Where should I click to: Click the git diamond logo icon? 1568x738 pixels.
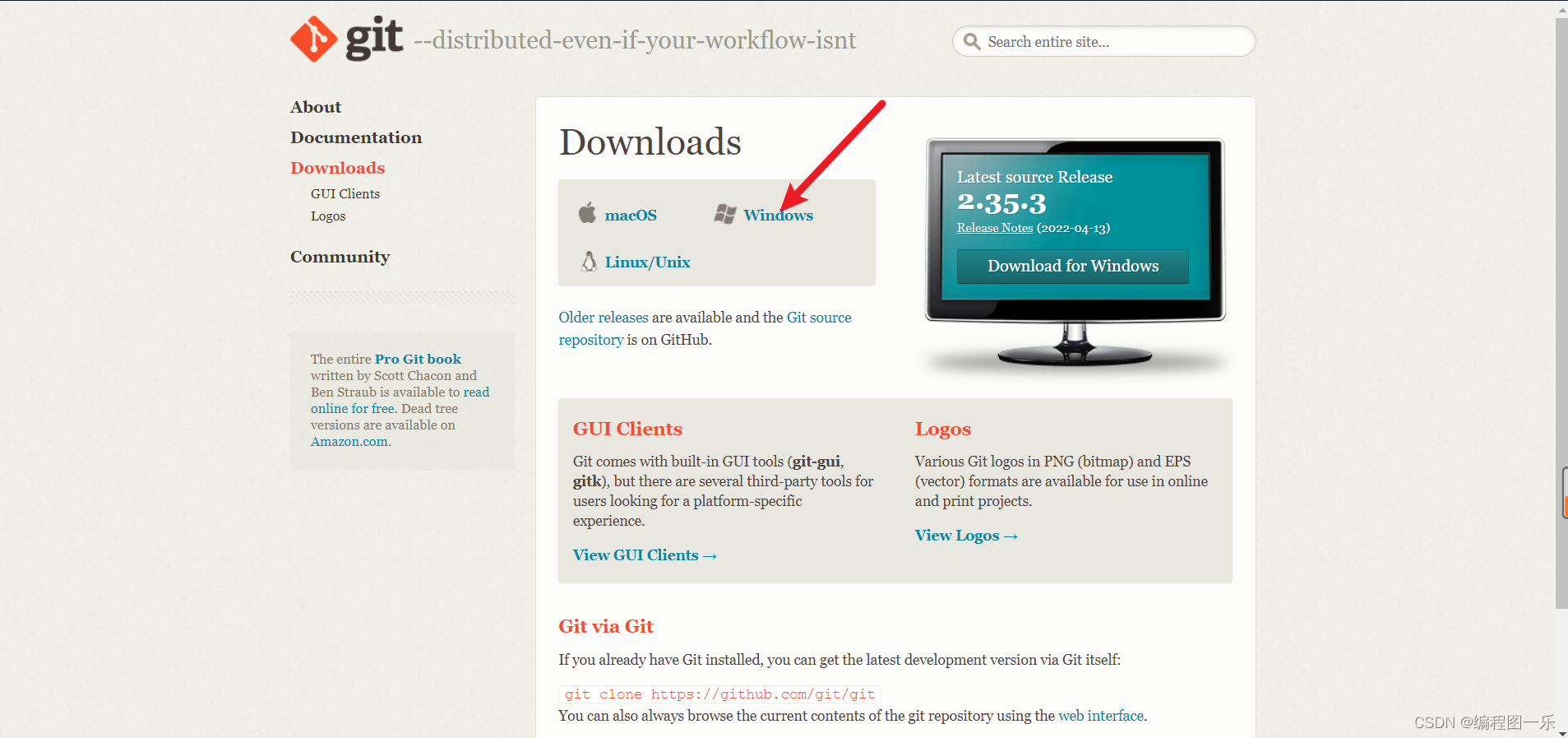tap(313, 39)
